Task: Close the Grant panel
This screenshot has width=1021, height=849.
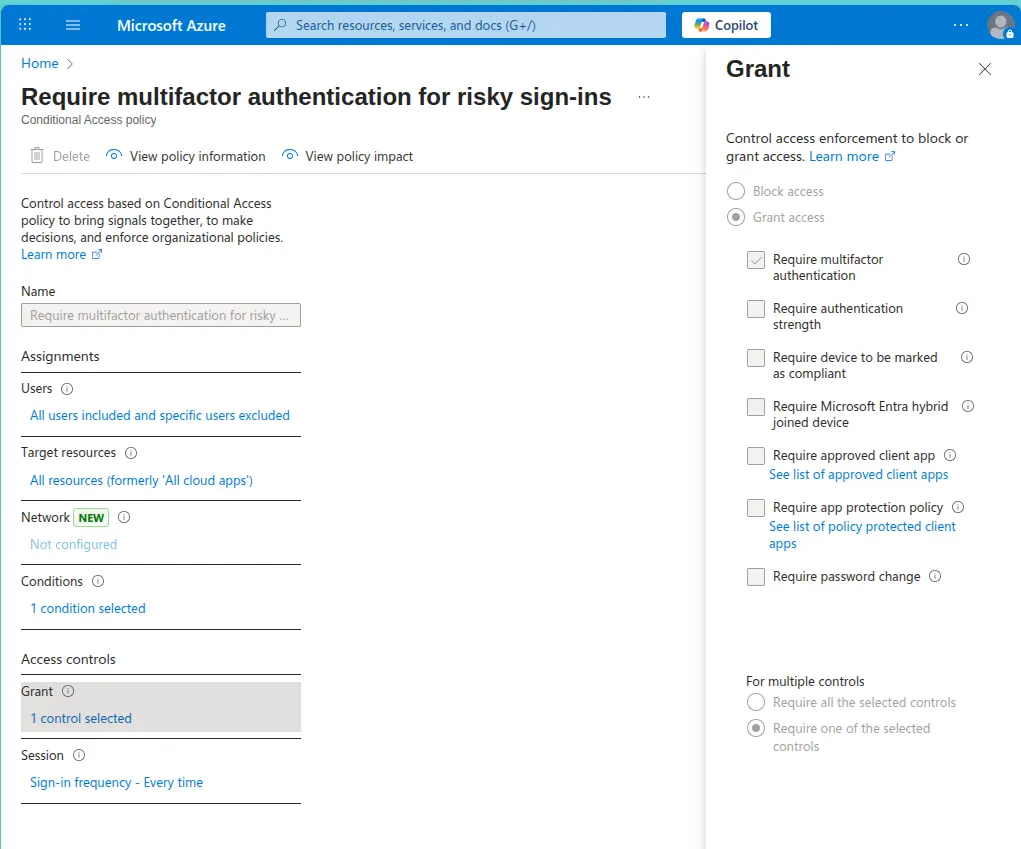Action: 985,69
